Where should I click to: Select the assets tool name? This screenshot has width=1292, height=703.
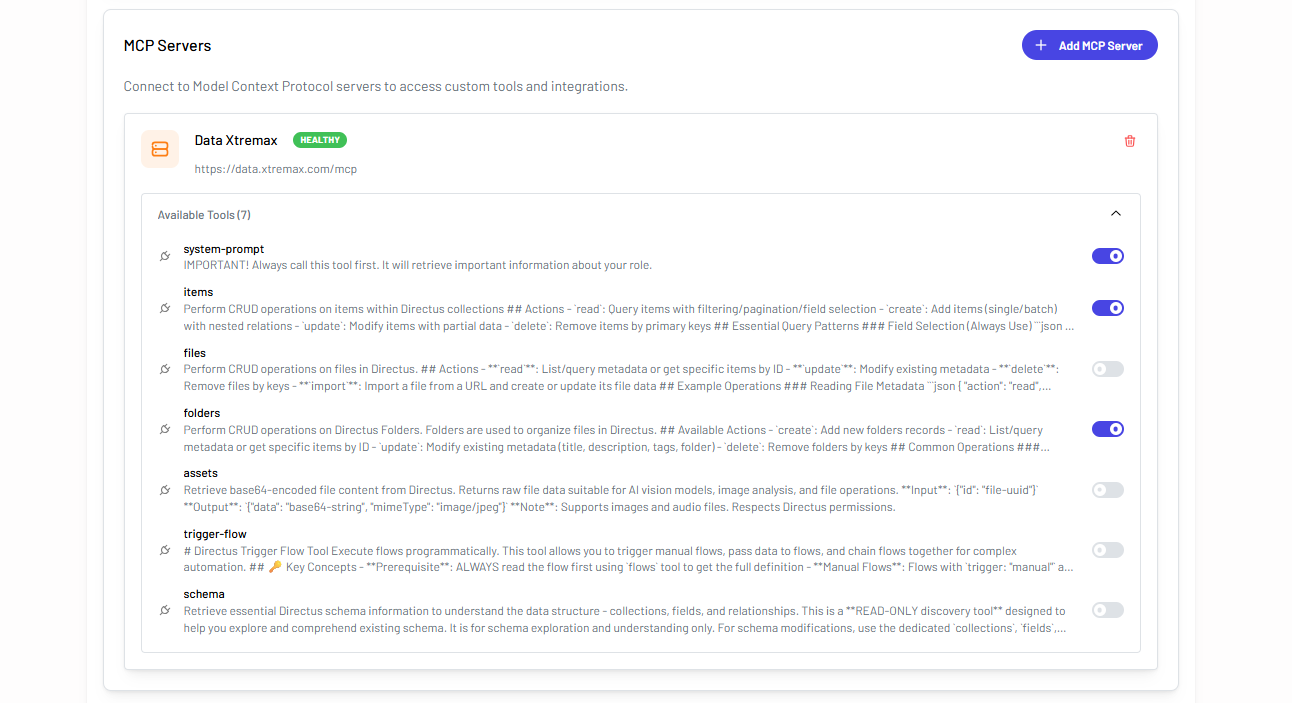pyautogui.click(x=201, y=473)
